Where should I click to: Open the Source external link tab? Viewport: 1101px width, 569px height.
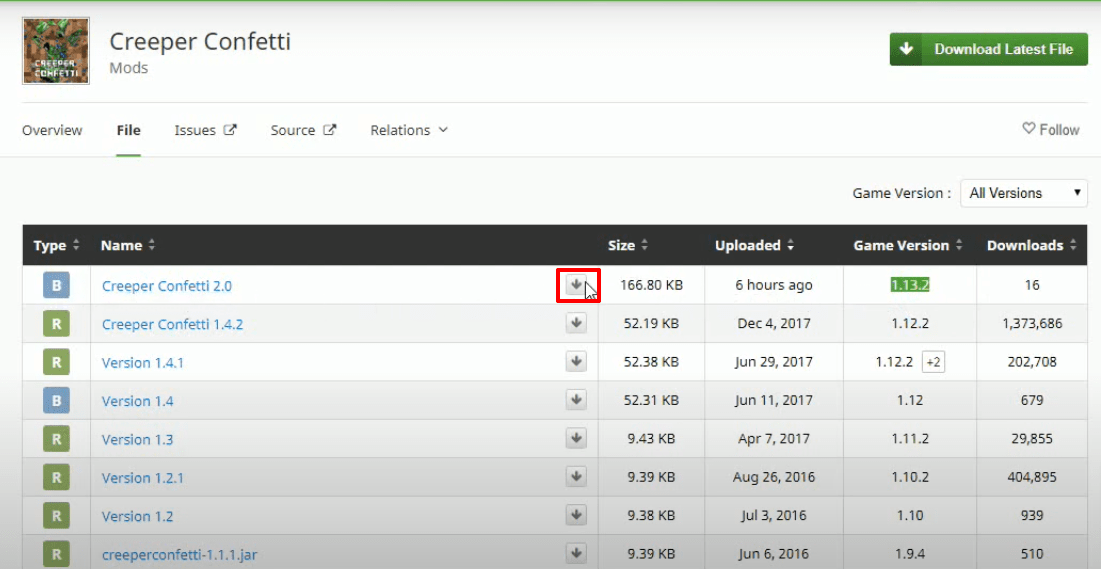[x=303, y=130]
